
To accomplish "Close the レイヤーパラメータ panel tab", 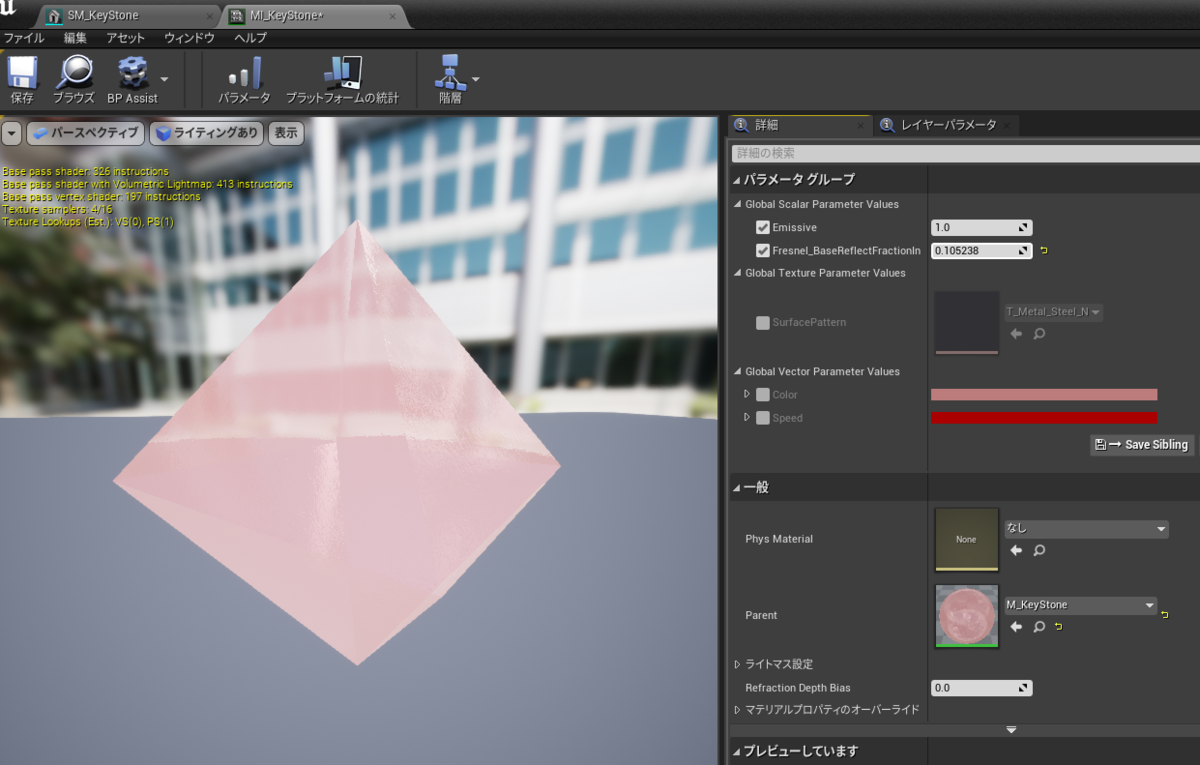I will [x=1007, y=125].
